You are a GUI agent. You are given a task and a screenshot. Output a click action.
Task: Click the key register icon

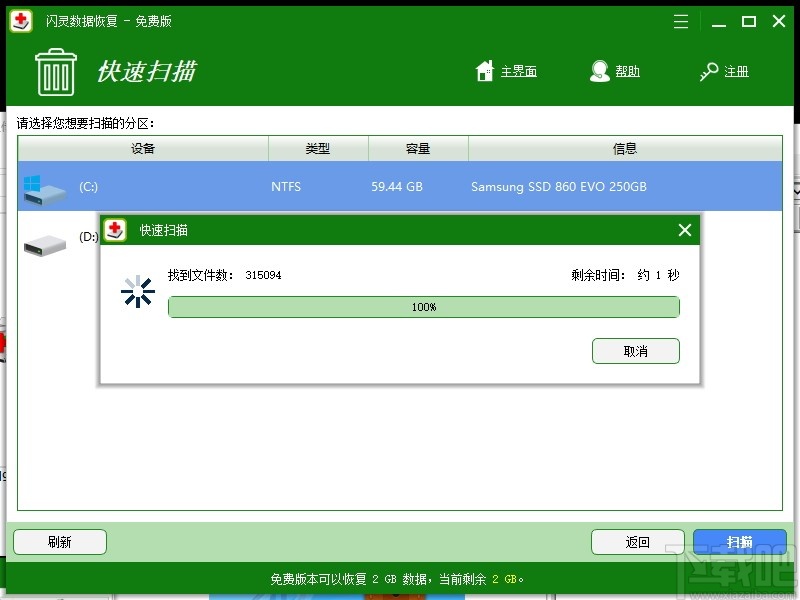click(709, 71)
